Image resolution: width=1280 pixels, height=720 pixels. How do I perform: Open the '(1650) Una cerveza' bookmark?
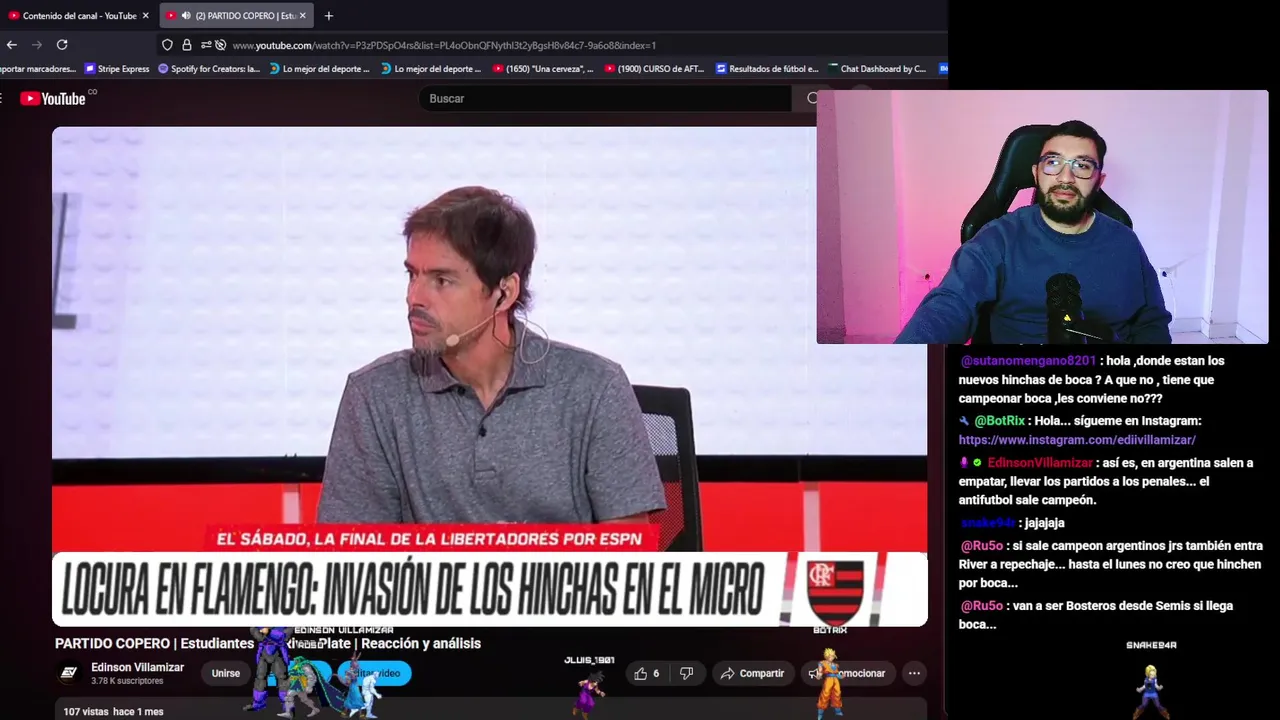click(x=544, y=69)
